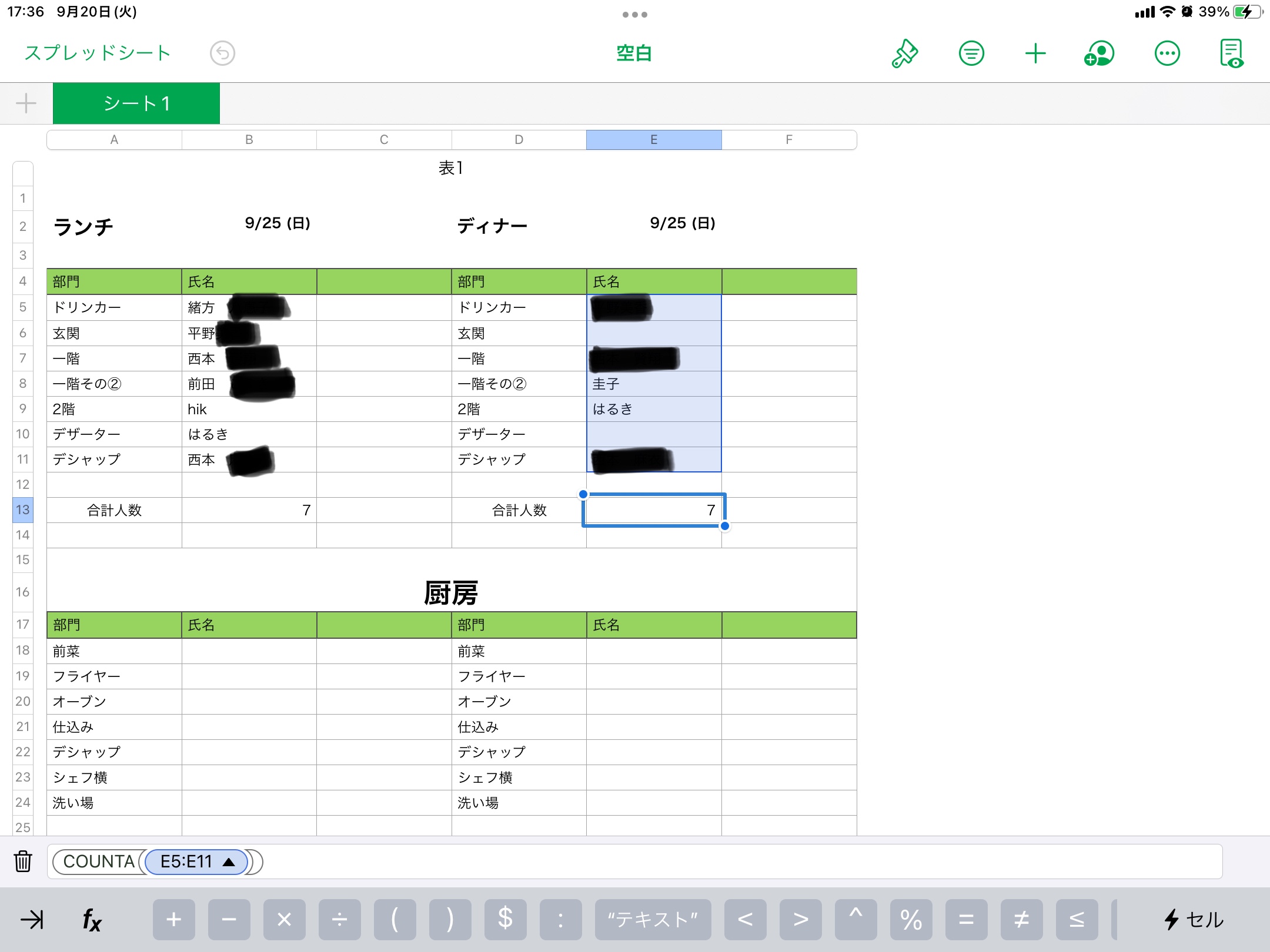Screen dimensions: 1270x952
Task: Tap the fx insert function icon
Action: point(92,920)
